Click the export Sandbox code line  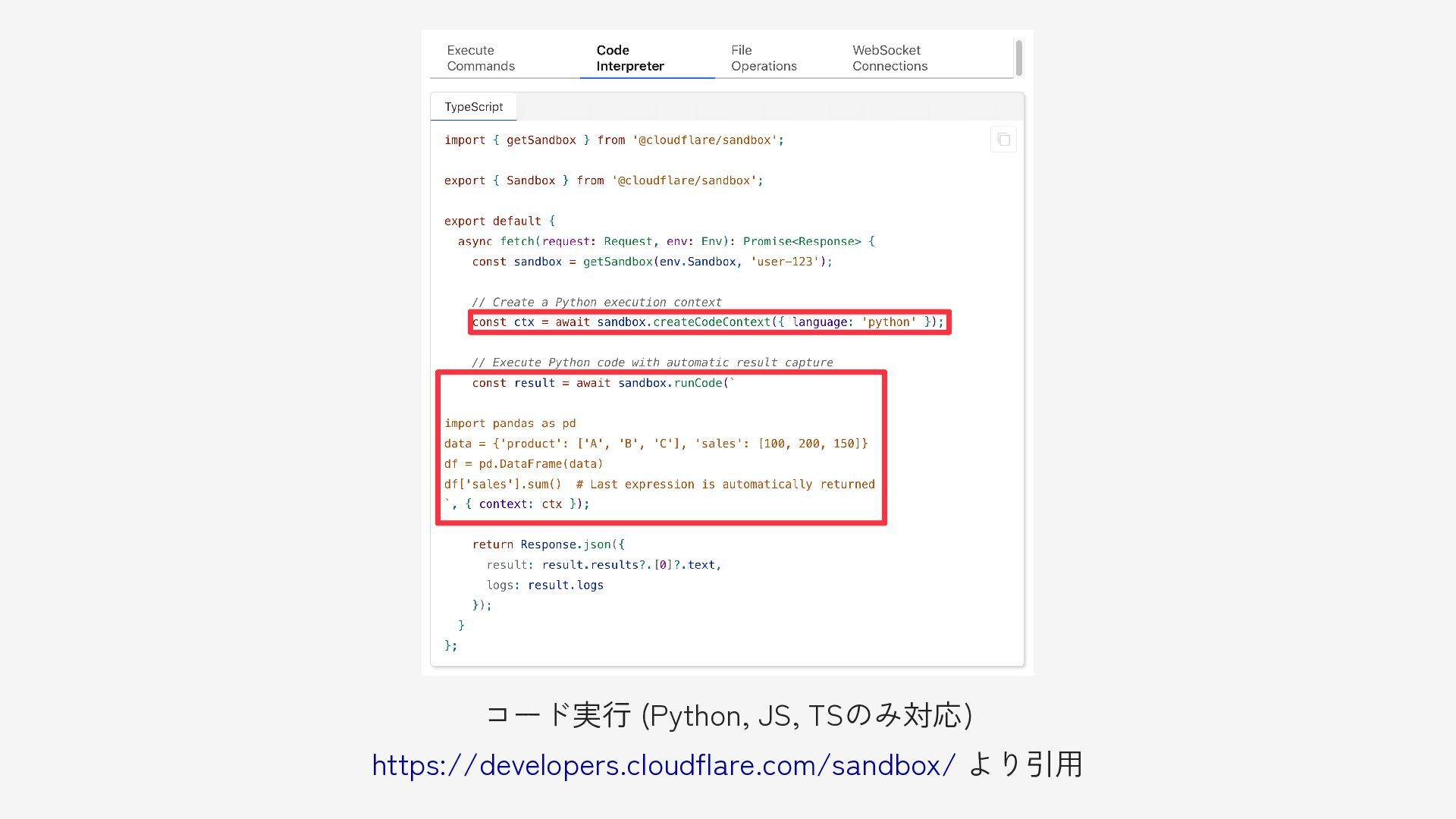point(603,180)
